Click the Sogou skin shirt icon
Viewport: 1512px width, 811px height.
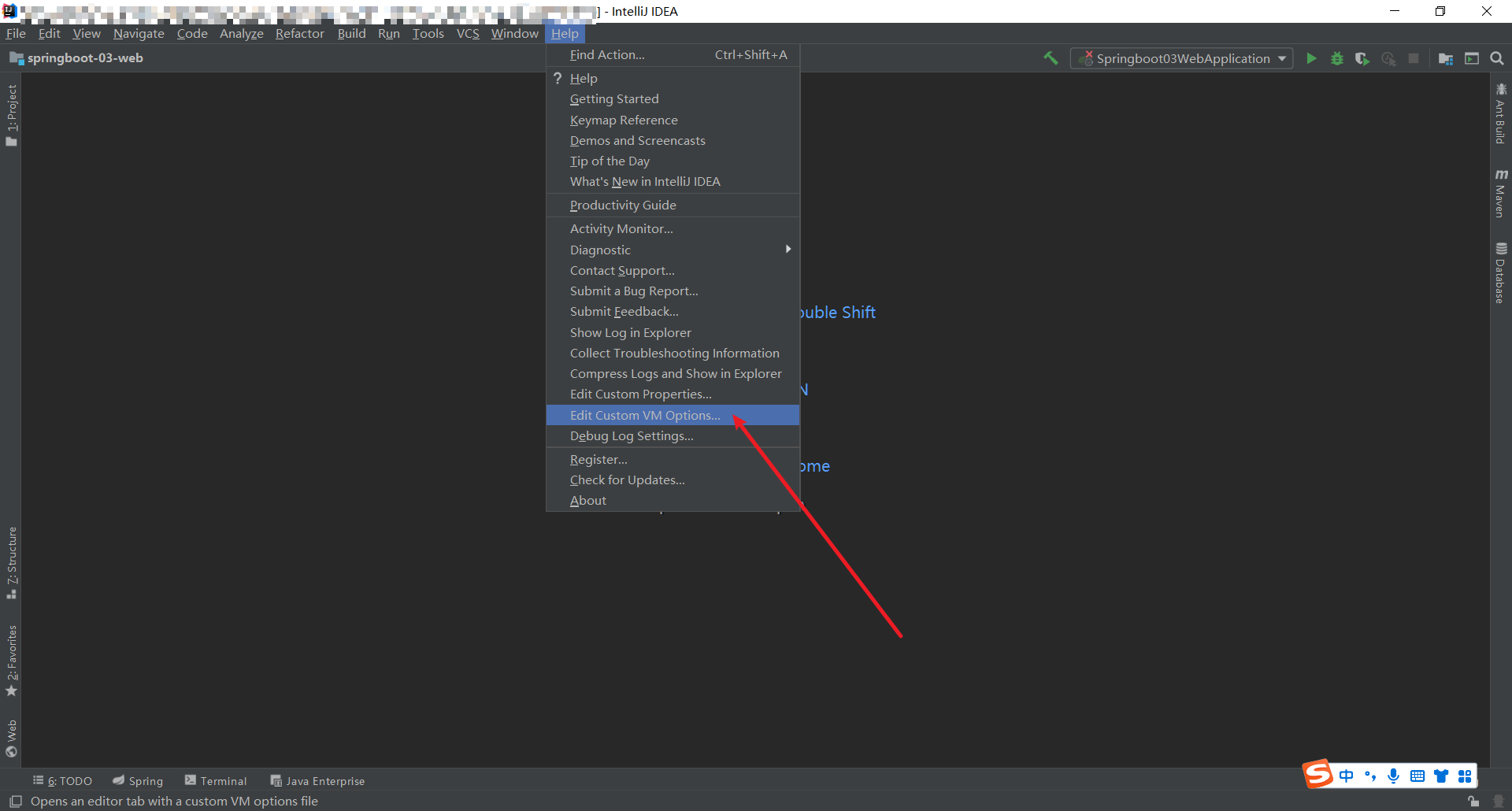pyautogui.click(x=1441, y=776)
